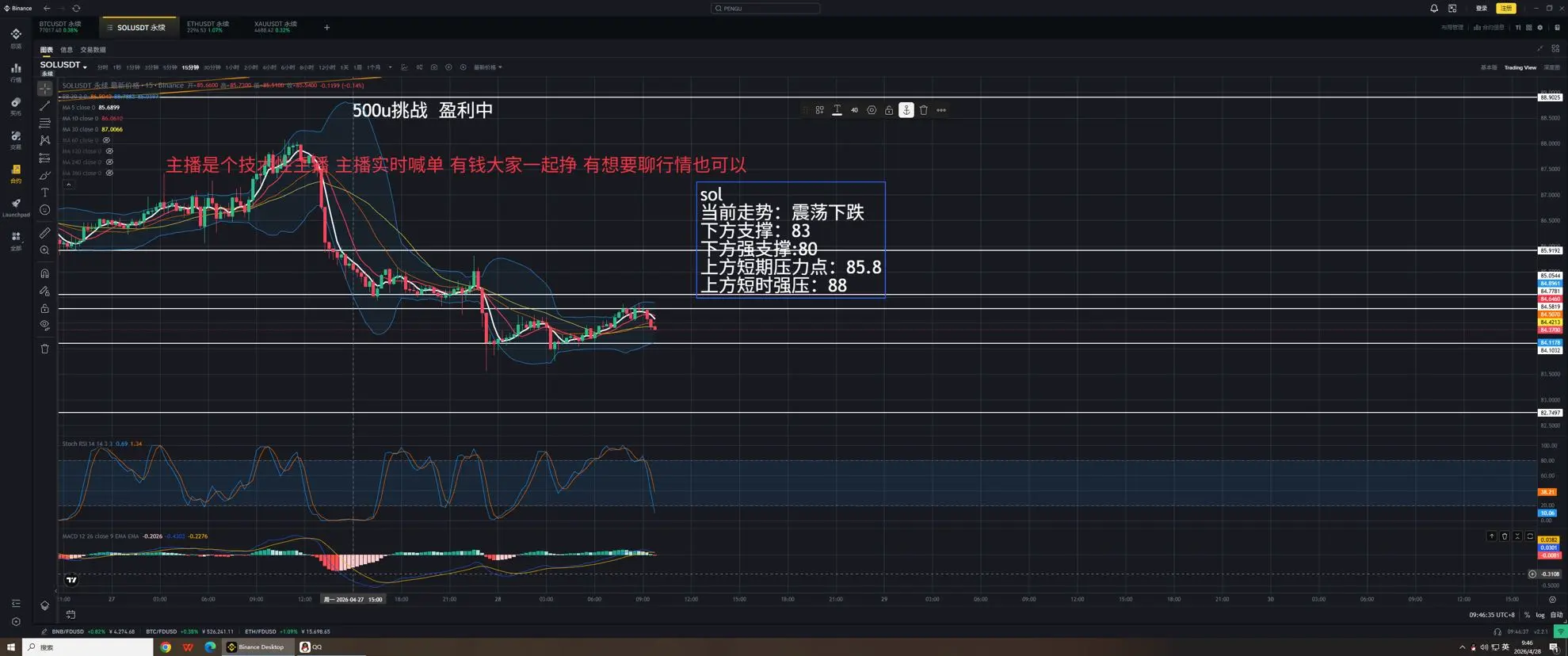Image resolution: width=1568 pixels, height=656 pixels.
Task: Change font size 40 in floating toolbar
Action: click(854, 110)
